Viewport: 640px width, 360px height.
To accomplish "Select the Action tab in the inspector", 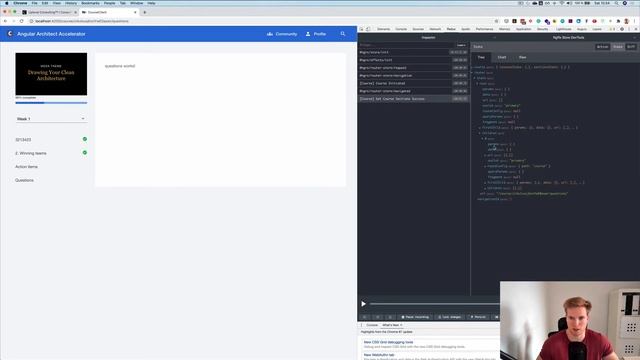I will (x=602, y=47).
